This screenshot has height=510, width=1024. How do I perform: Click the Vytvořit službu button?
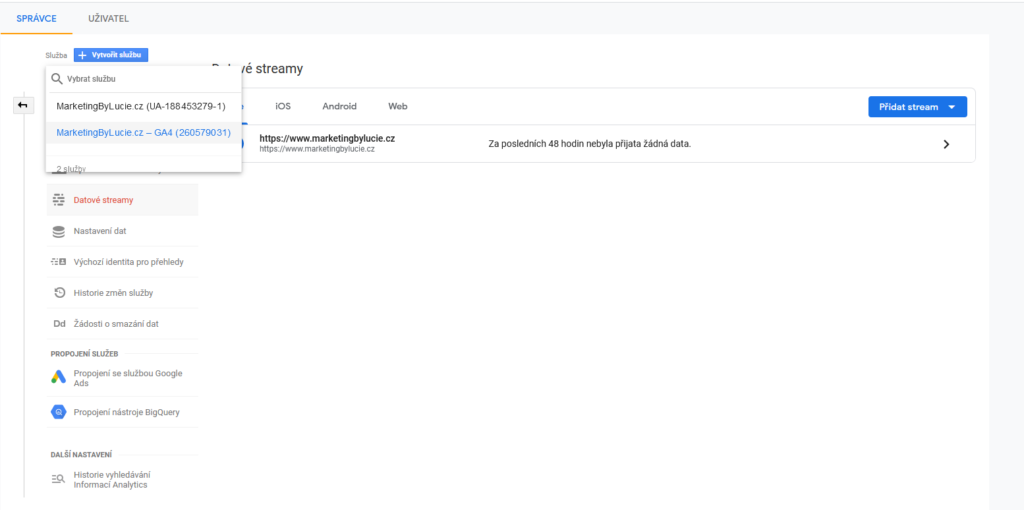[111, 55]
